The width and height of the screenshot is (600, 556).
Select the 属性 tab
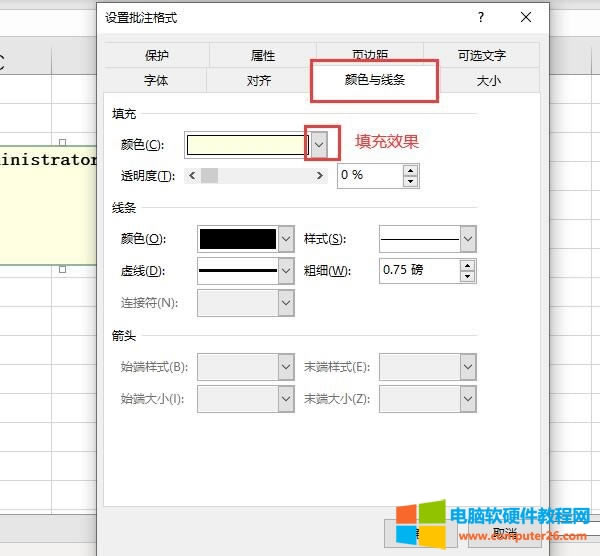click(263, 56)
